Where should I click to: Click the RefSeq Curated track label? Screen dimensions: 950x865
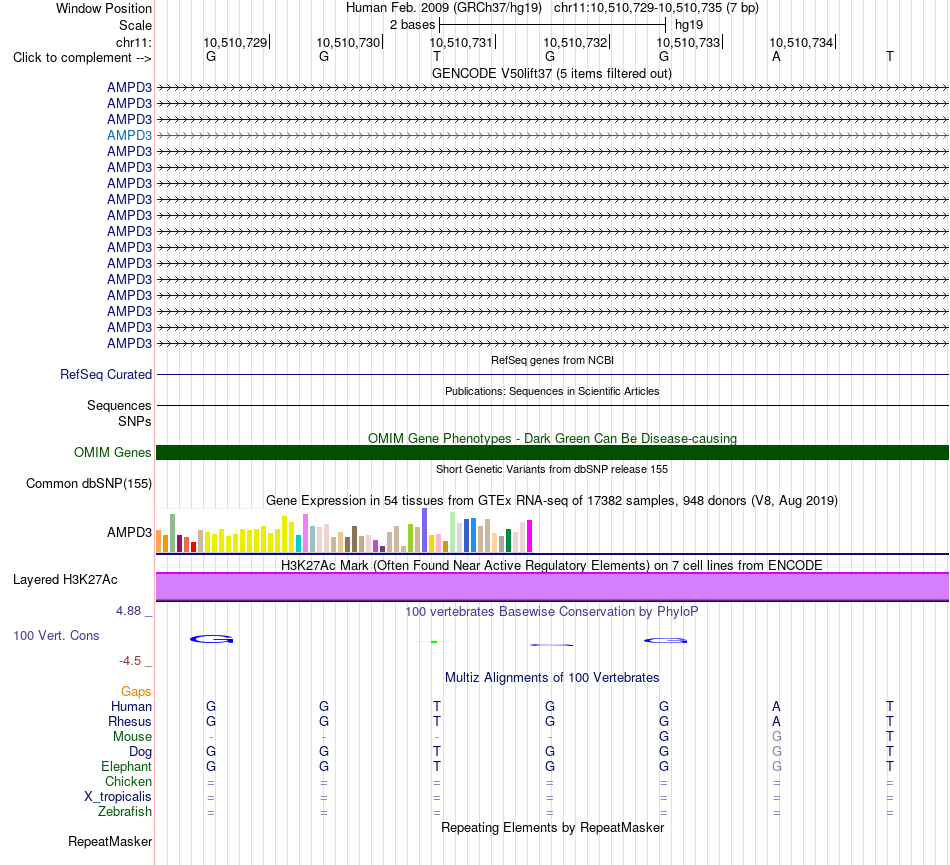[x=106, y=374]
